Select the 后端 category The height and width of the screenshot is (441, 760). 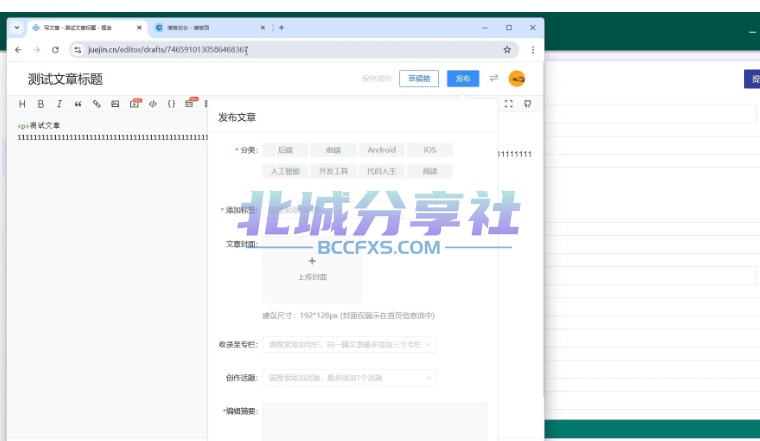tap(285, 150)
